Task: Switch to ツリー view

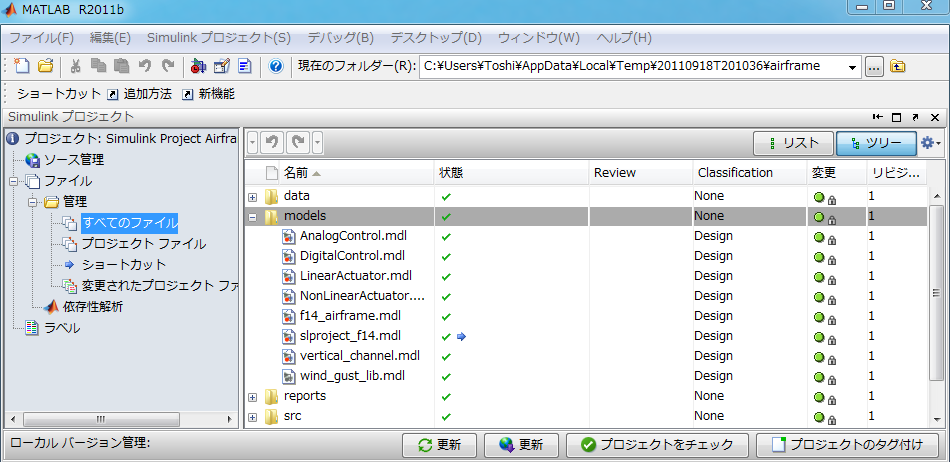Action: [x=876, y=144]
